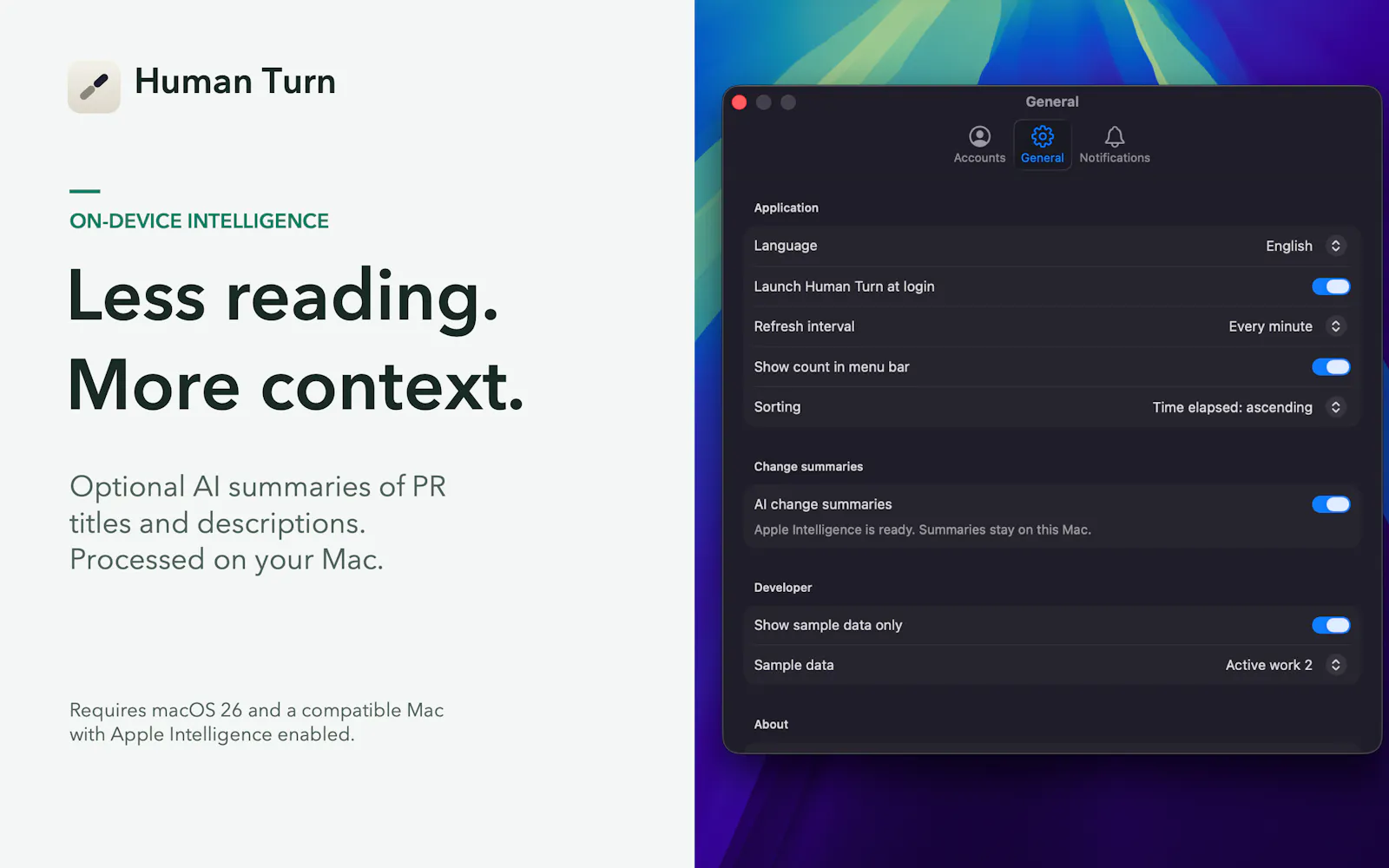Click the Sample data label

pos(793,665)
